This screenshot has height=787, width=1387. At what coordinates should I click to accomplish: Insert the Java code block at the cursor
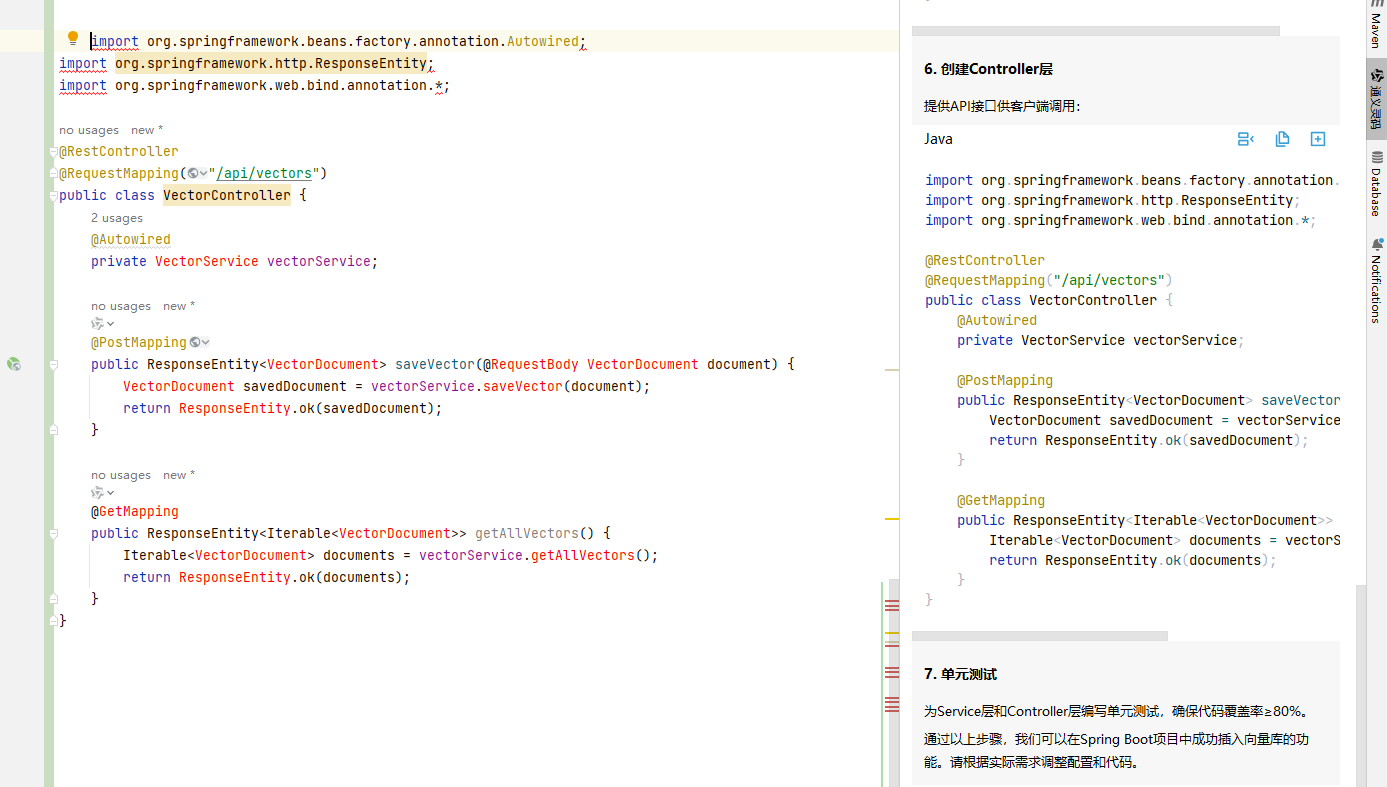pos(1245,139)
